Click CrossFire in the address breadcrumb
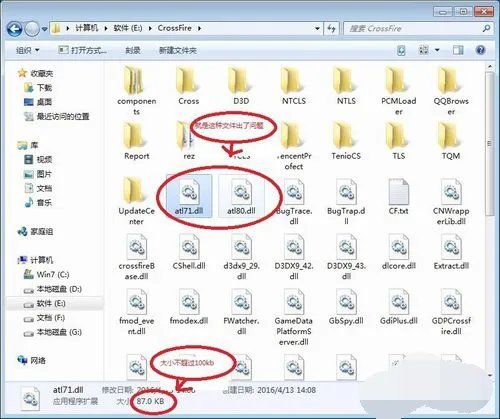Screen dimensions: 500x419 (x=175, y=28)
